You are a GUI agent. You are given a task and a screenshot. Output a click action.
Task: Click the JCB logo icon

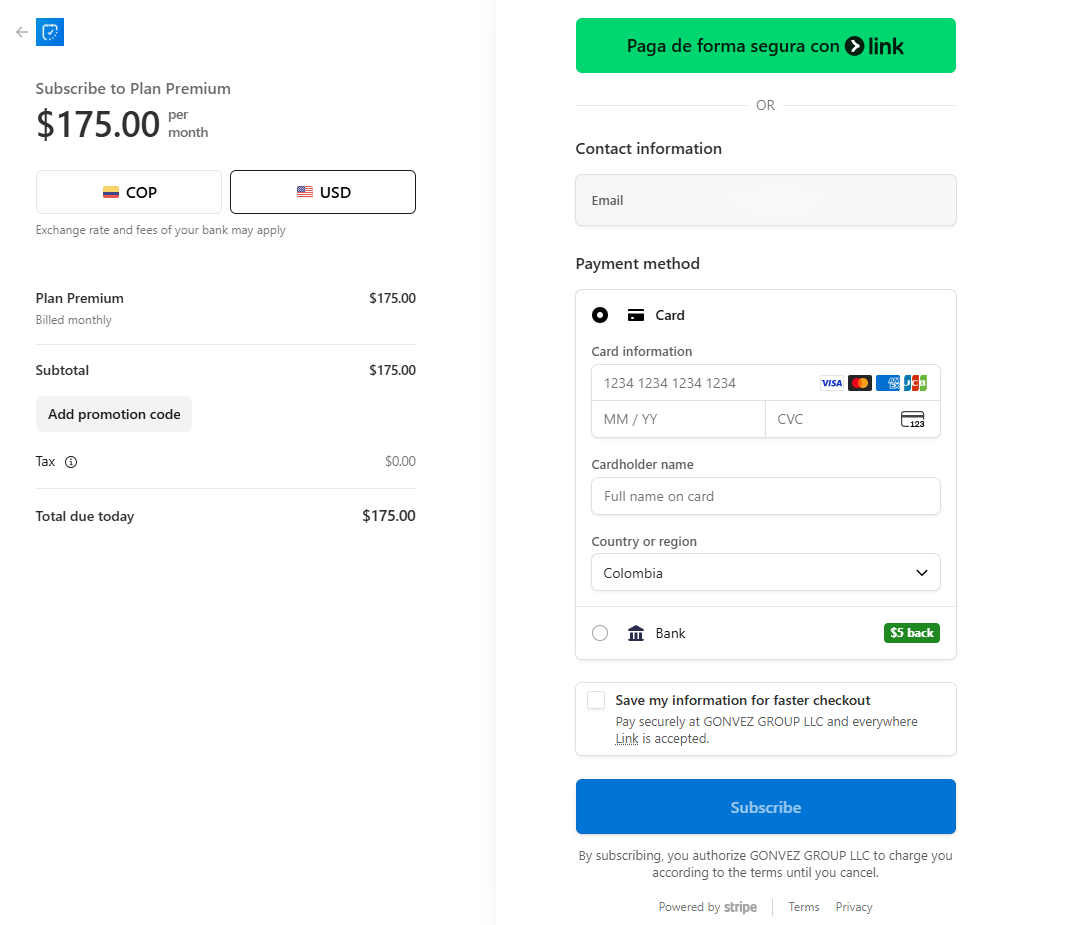coord(915,383)
